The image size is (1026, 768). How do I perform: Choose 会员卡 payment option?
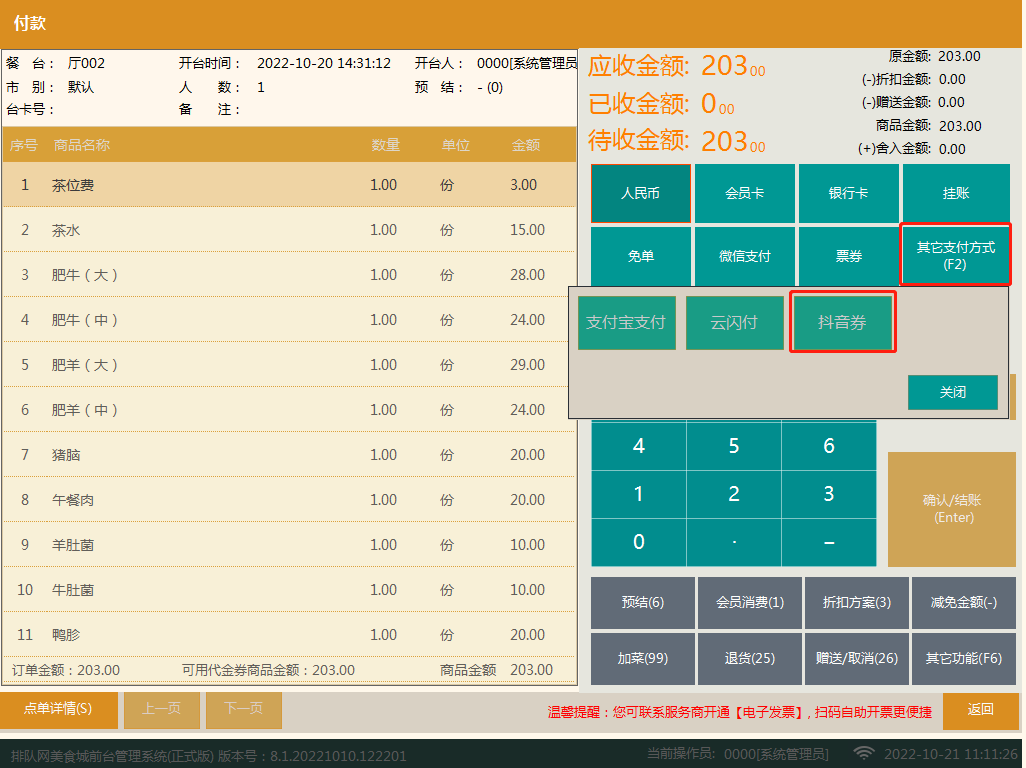[x=745, y=194]
